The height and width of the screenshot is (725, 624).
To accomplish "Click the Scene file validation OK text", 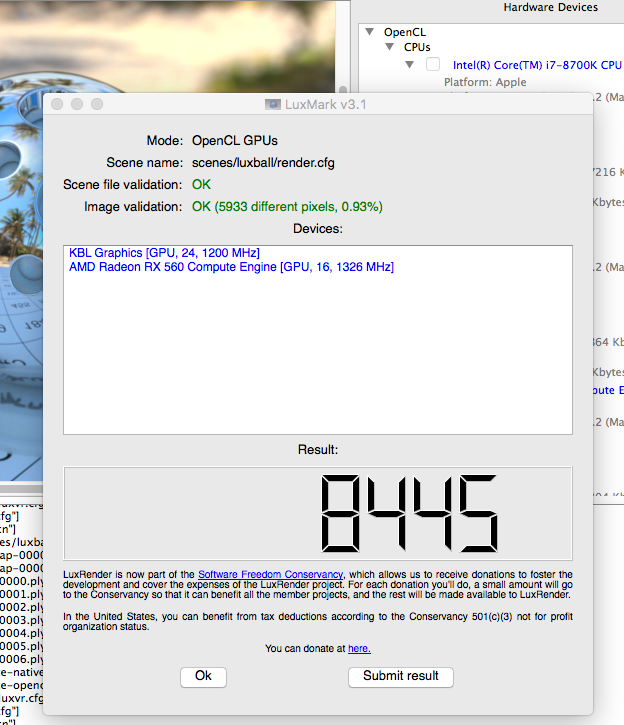I will (201, 184).
